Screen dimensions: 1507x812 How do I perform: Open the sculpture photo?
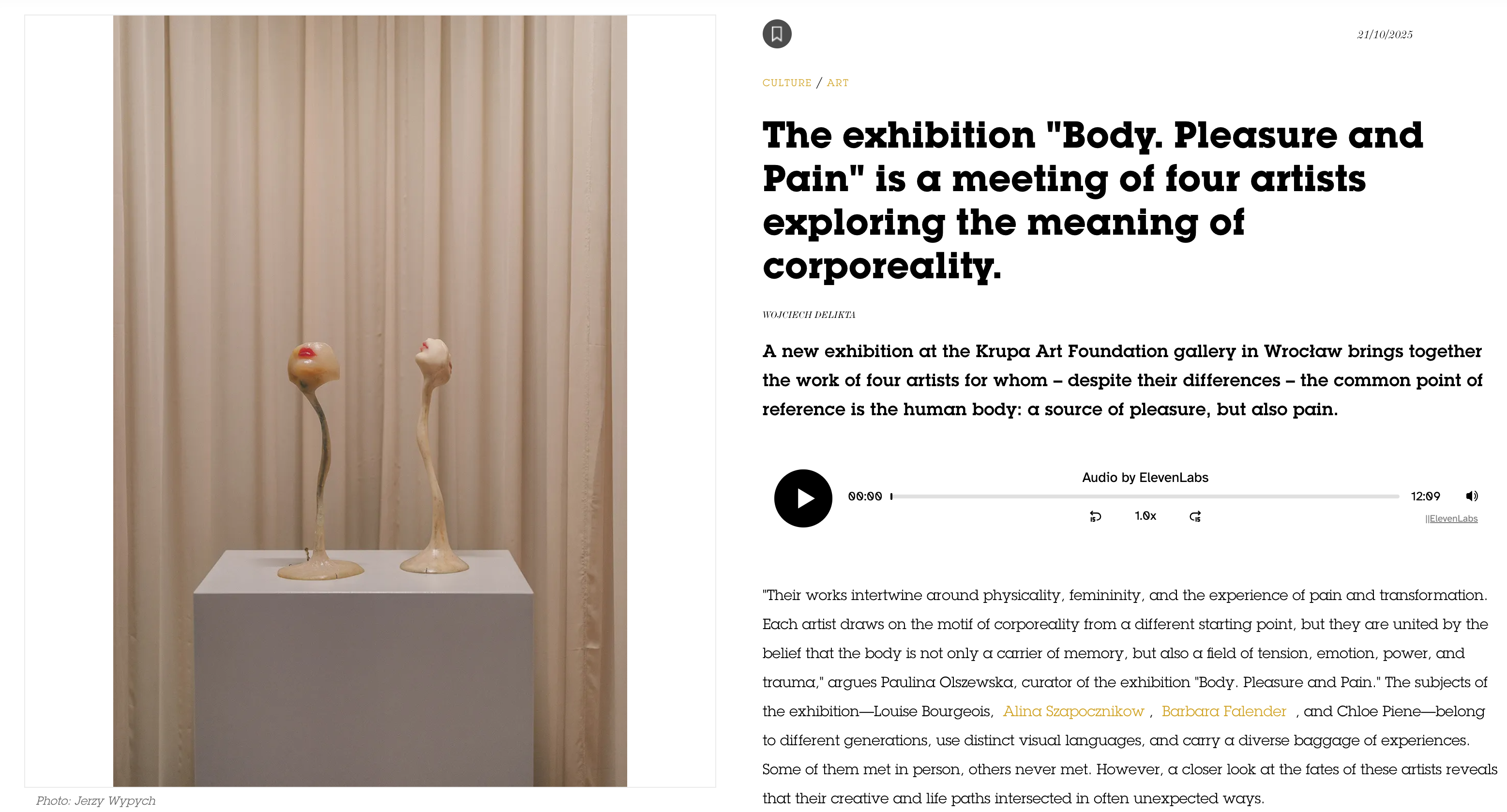(x=370, y=401)
